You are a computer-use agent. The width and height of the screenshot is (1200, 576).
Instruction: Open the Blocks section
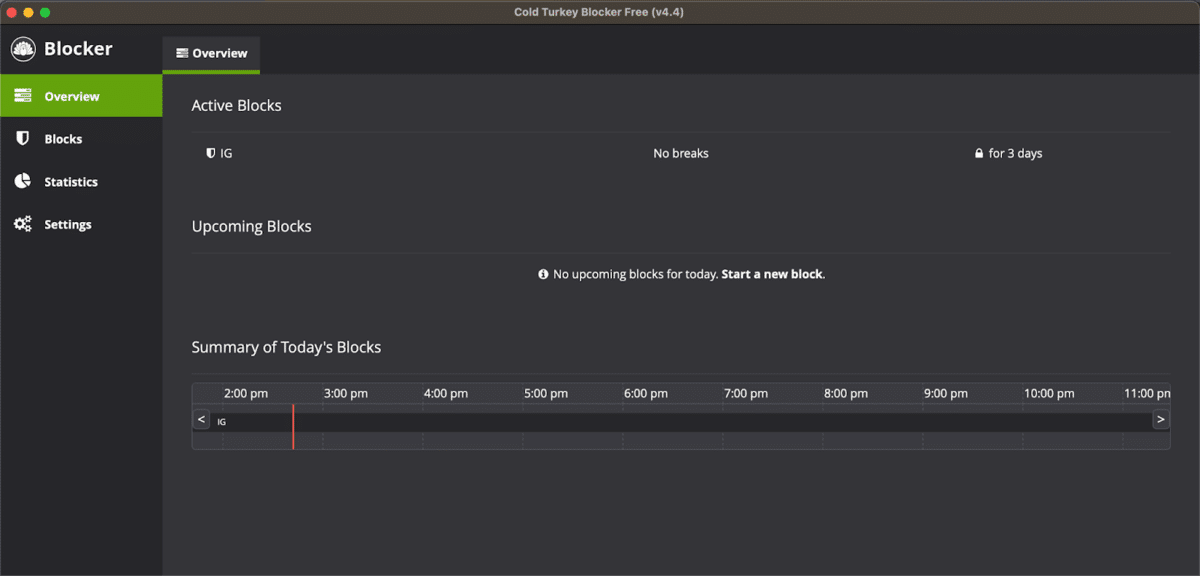coord(81,139)
